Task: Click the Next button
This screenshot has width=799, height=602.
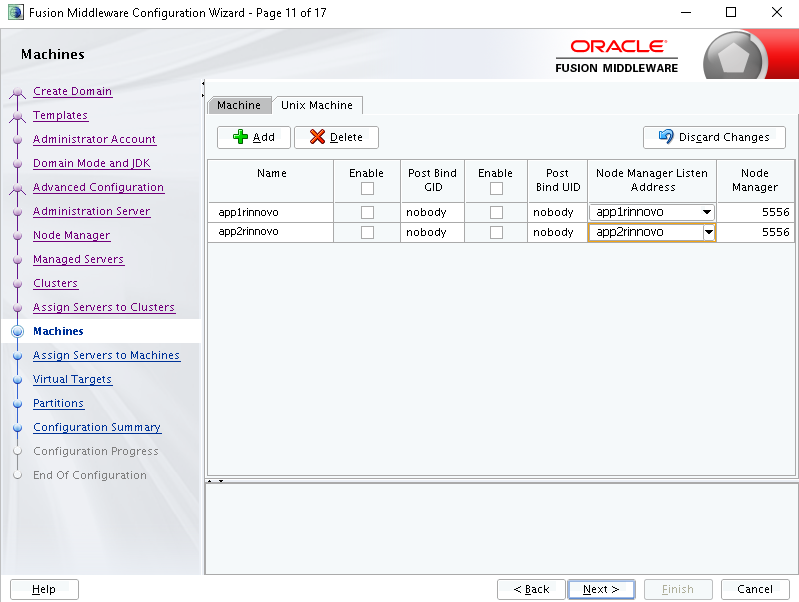Action: coord(601,589)
